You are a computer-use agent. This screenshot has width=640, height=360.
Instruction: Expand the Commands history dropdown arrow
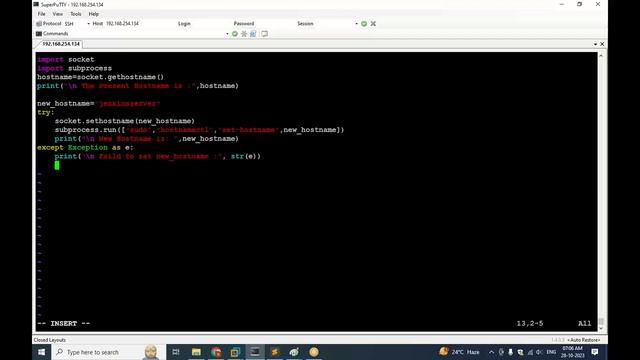point(227,34)
